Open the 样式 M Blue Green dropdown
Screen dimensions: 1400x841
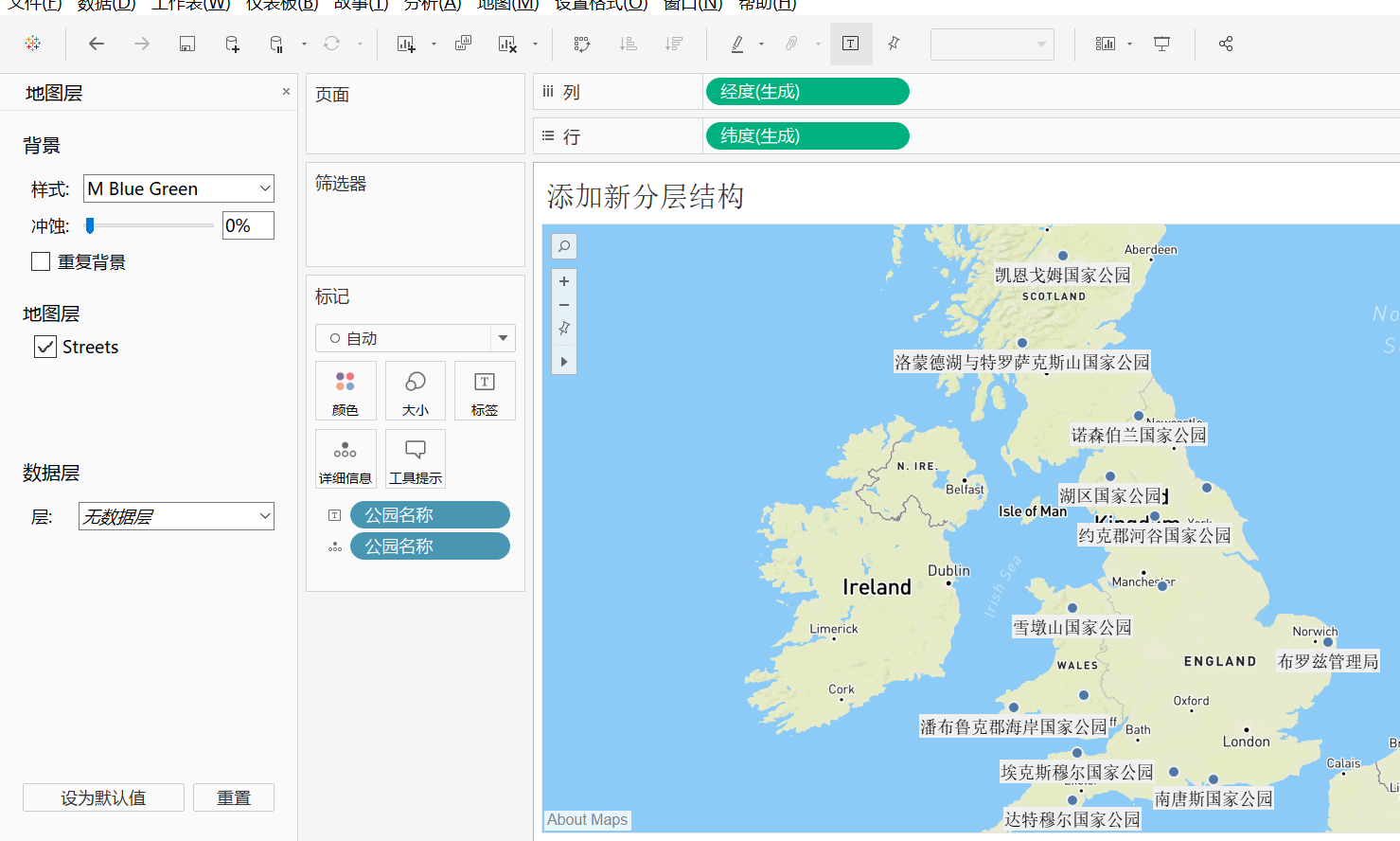coord(179,188)
